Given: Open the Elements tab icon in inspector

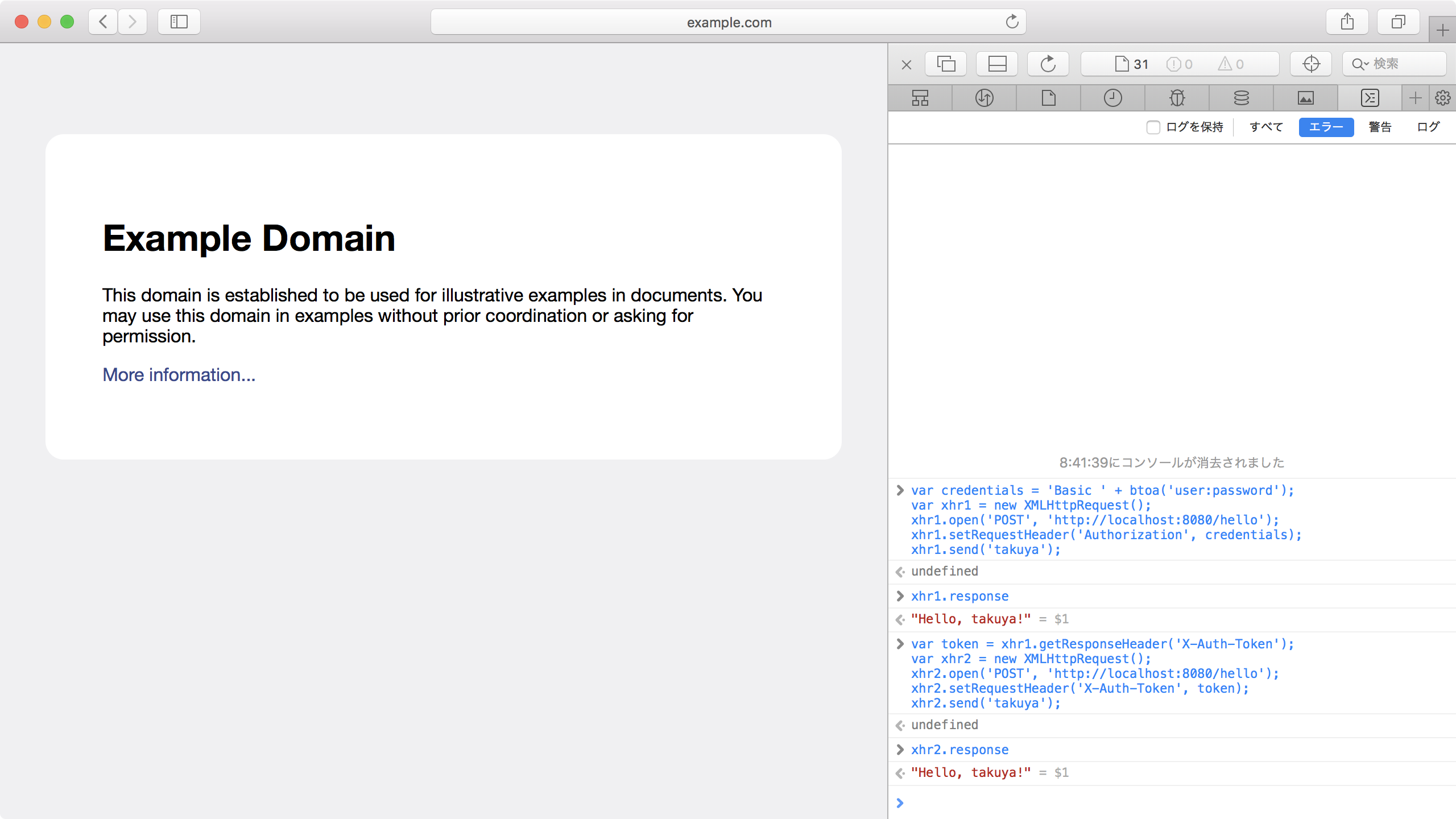Looking at the screenshot, I should 920,98.
